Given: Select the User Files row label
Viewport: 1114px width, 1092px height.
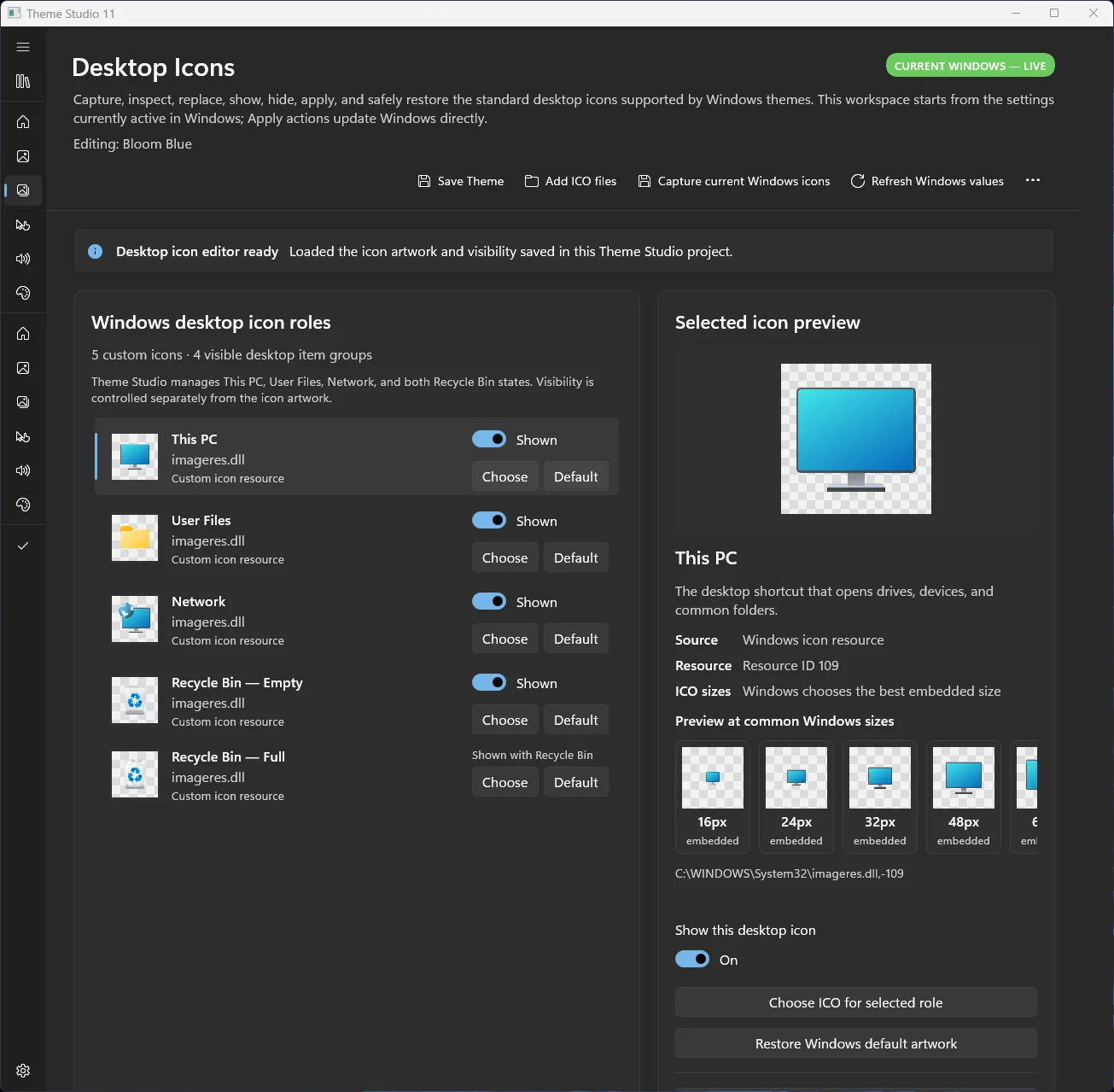Looking at the screenshot, I should pos(201,520).
